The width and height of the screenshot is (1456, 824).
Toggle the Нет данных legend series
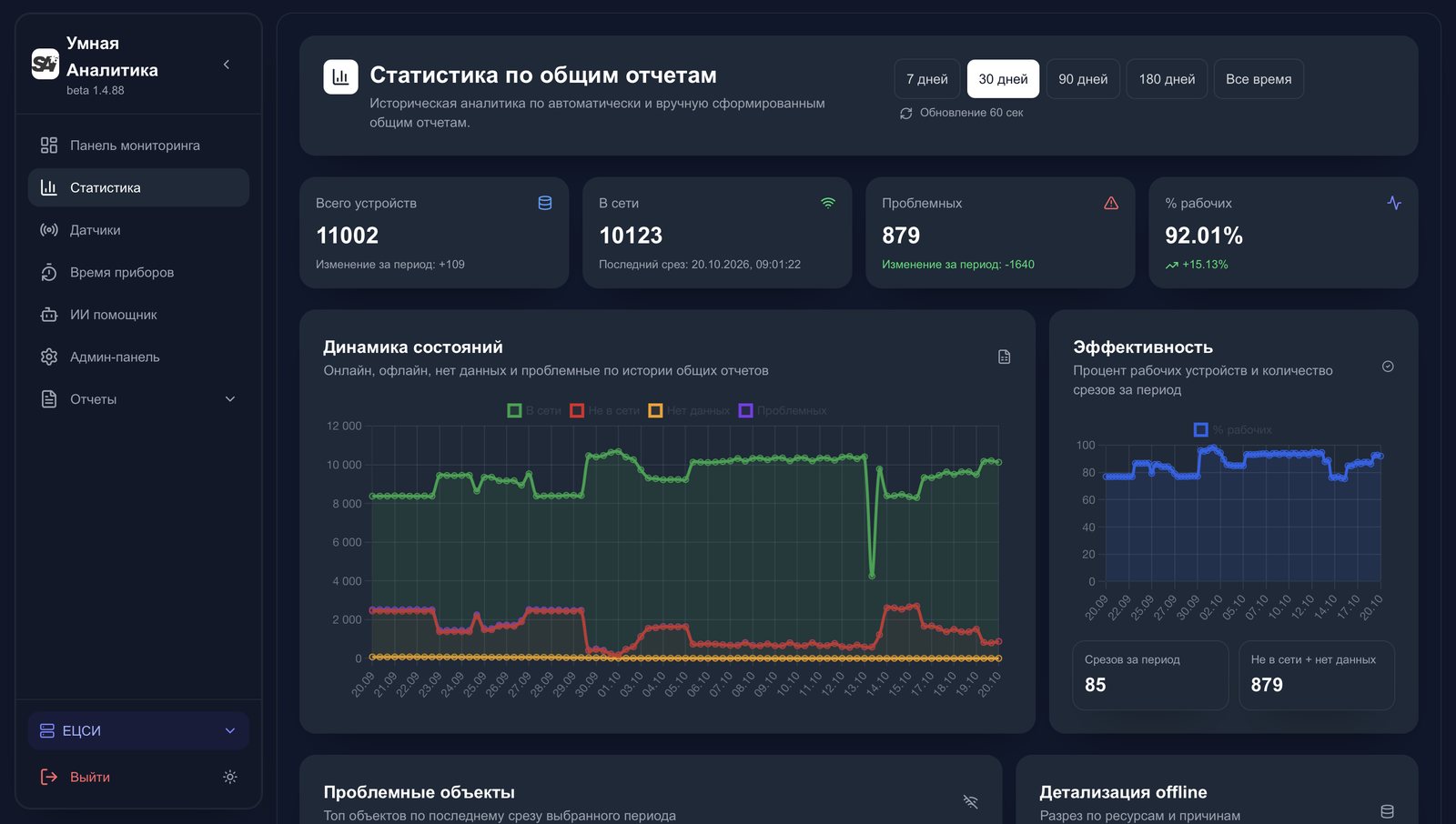tap(689, 411)
